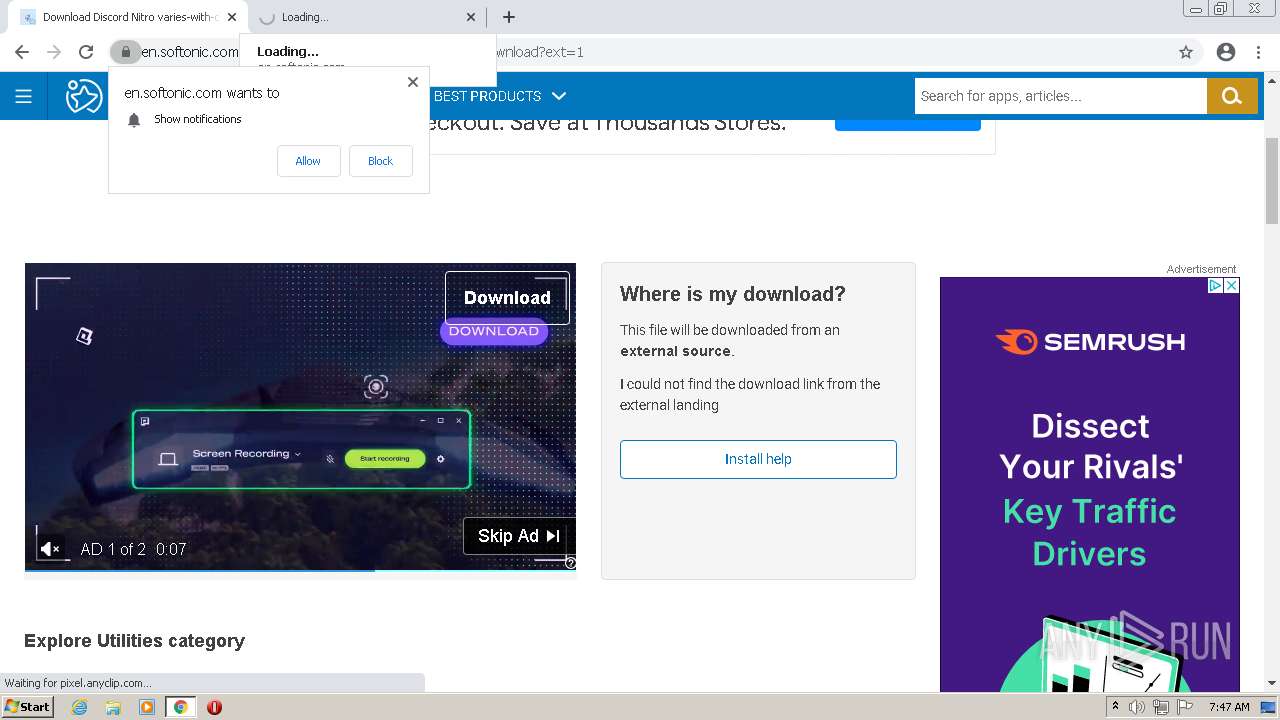This screenshot has width=1280, height=720.
Task: Open a new tab with the plus icon
Action: pos(509,17)
